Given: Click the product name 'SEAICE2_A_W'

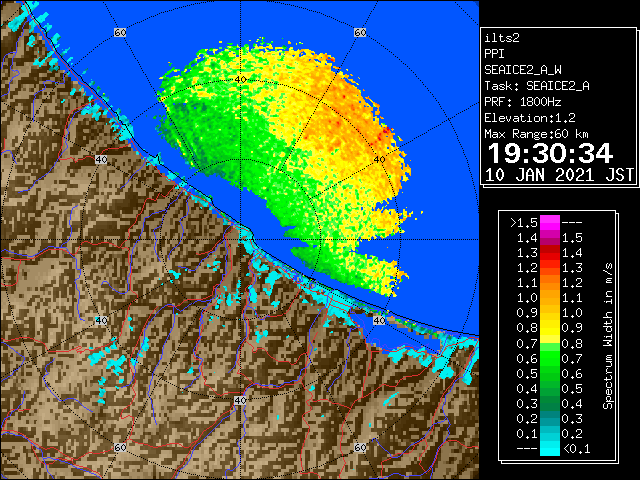Looking at the screenshot, I should tap(523, 70).
